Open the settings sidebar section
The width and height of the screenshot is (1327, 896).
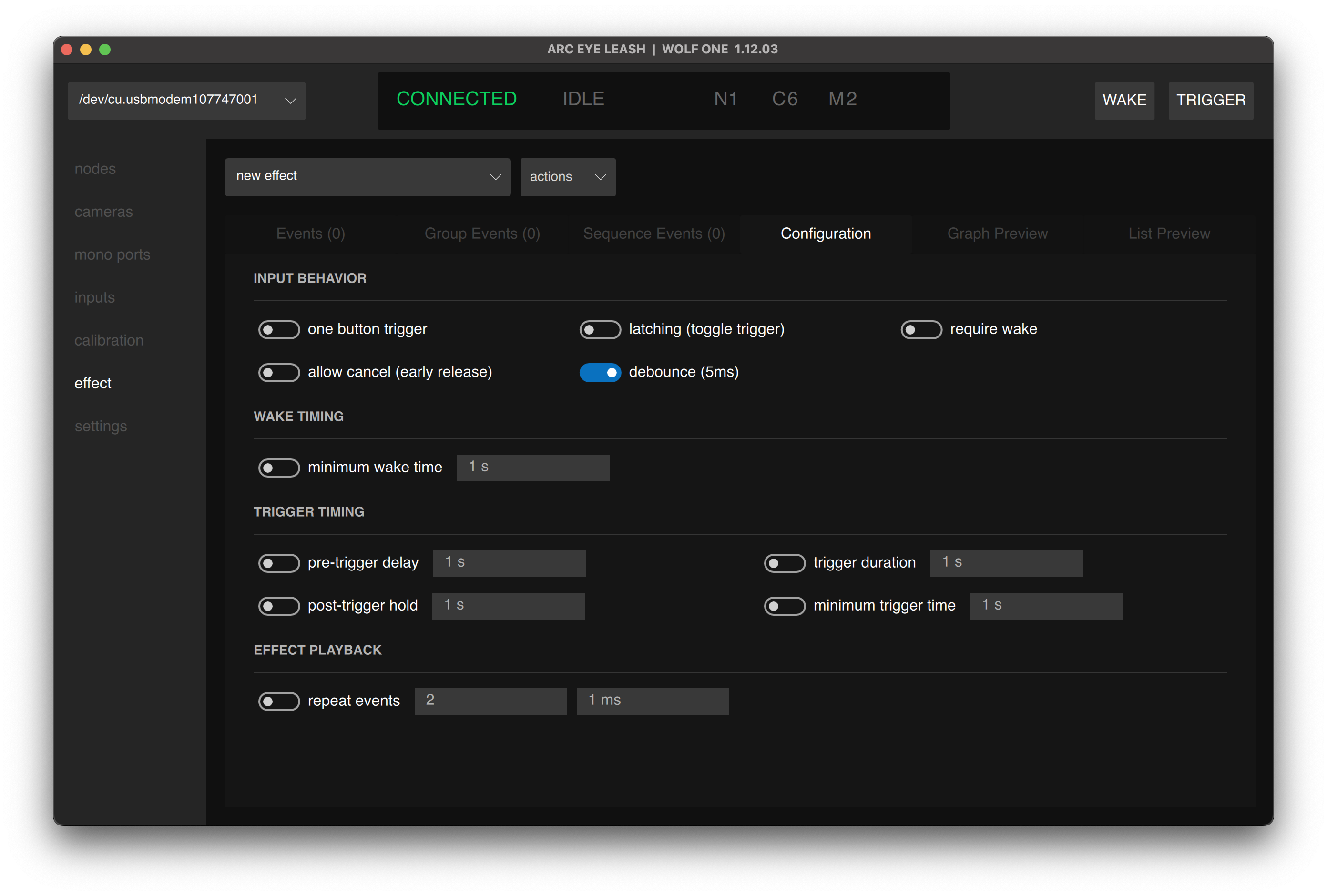click(x=101, y=426)
